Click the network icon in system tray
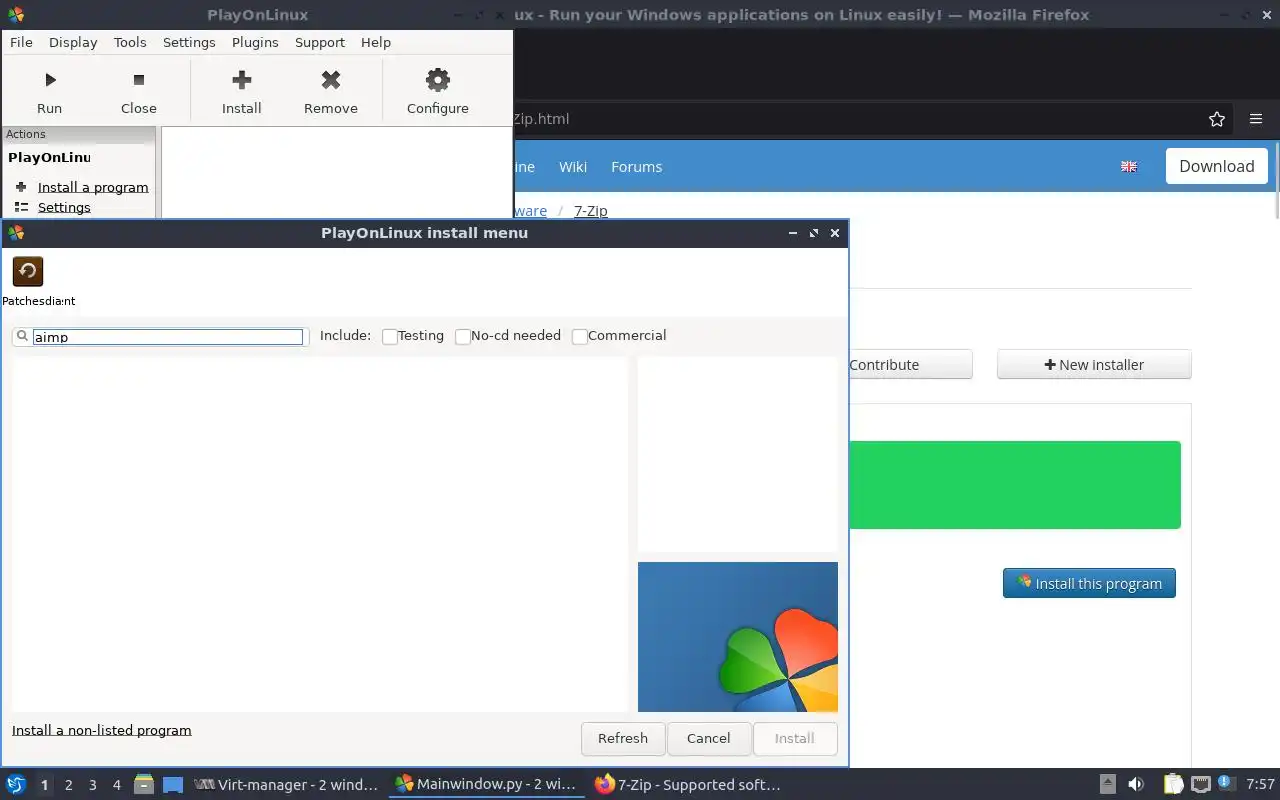Screen dimensions: 1280x800 (x=1201, y=784)
